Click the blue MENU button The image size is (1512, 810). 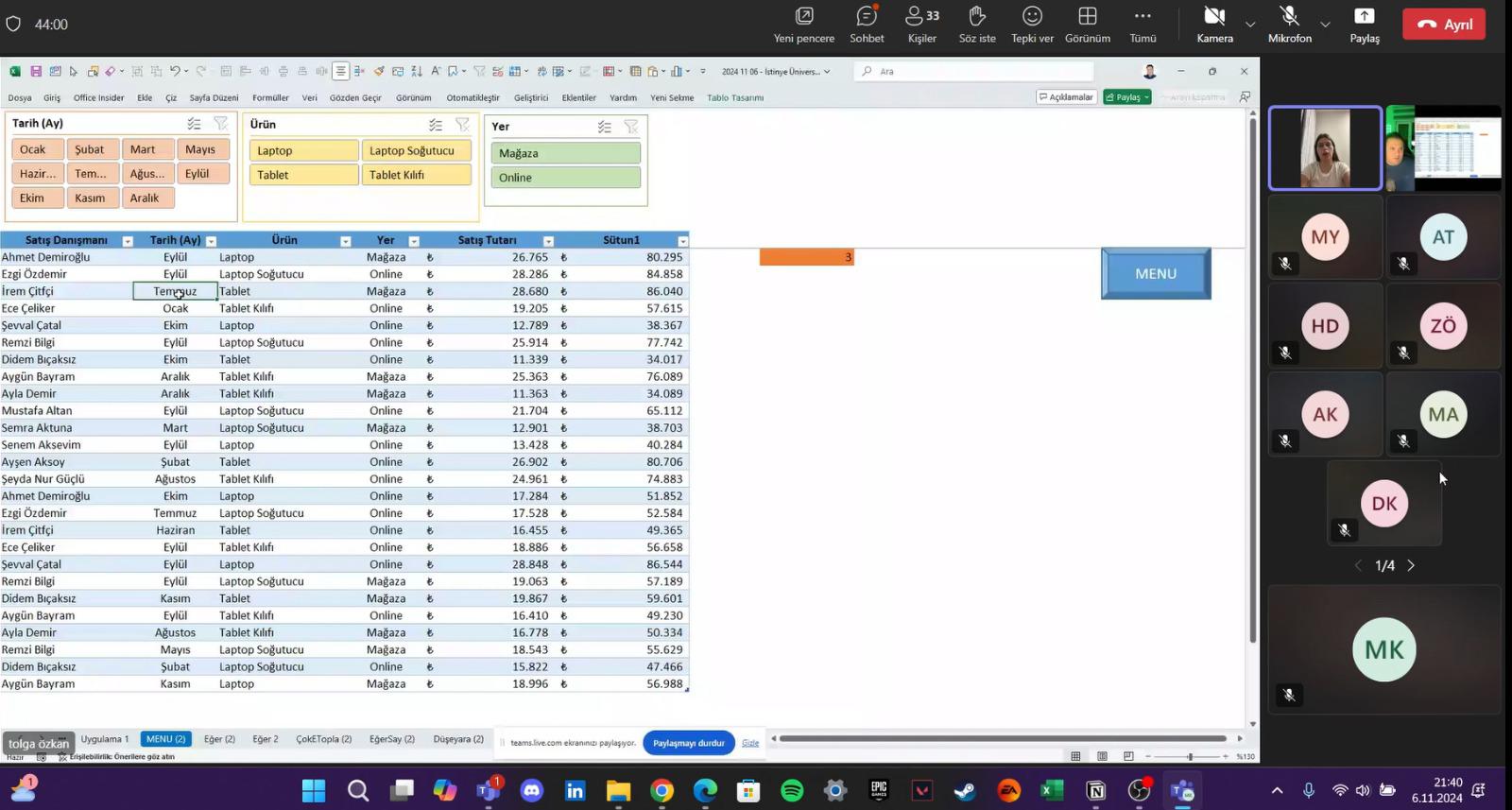click(x=1156, y=274)
